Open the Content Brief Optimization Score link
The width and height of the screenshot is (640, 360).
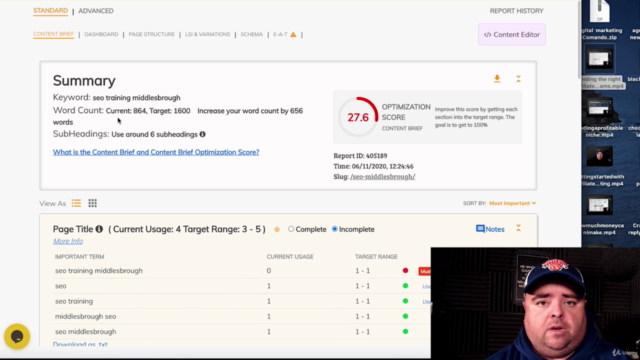tap(156, 152)
